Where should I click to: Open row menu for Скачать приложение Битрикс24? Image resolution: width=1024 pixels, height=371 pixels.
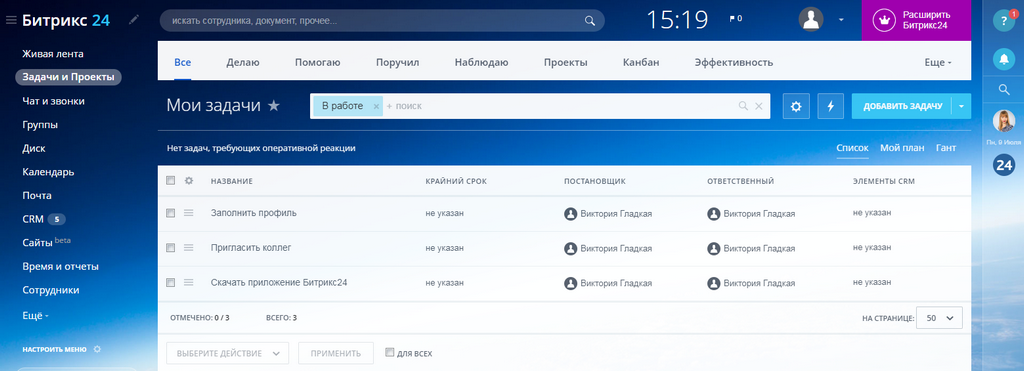pos(189,283)
